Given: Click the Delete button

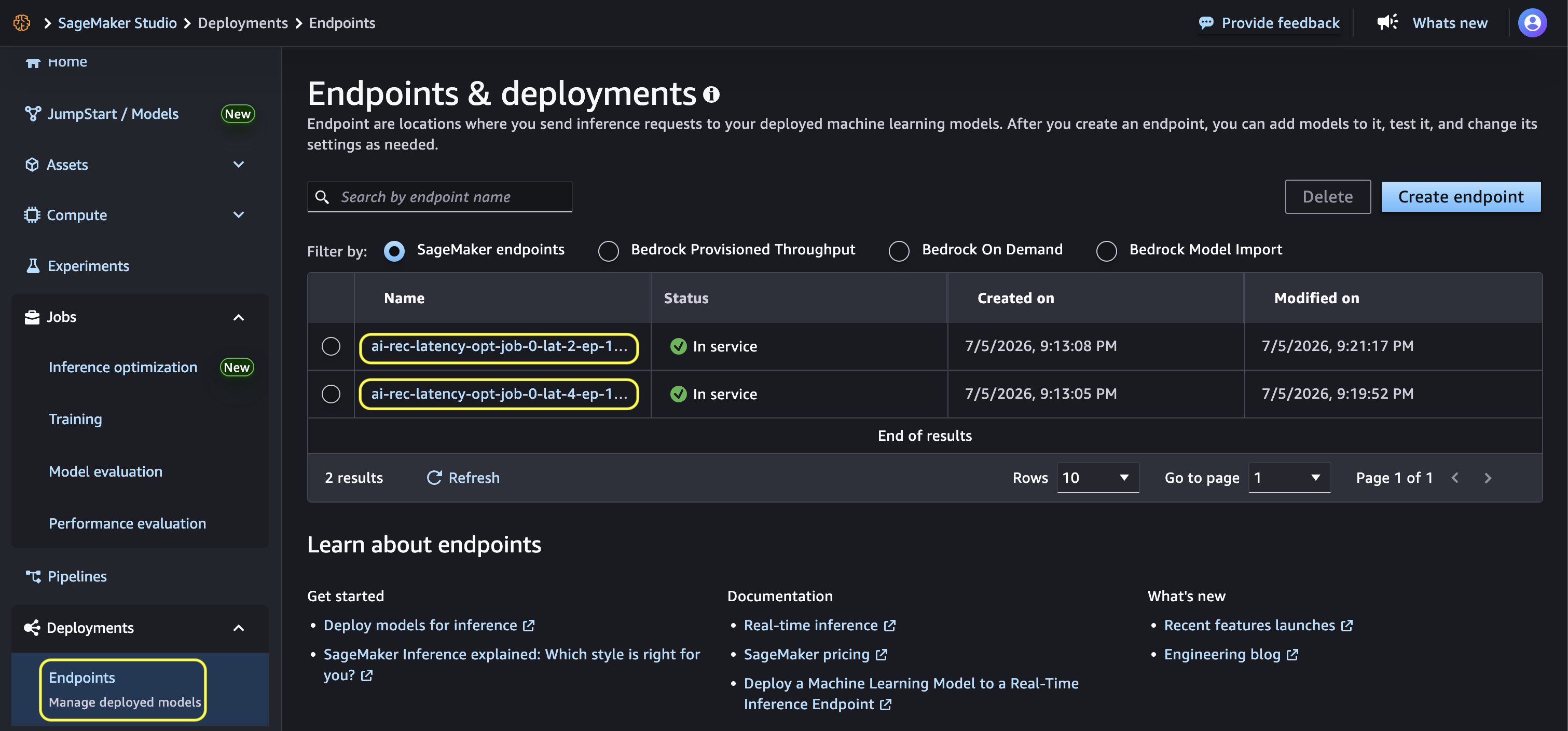Looking at the screenshot, I should click(1328, 197).
